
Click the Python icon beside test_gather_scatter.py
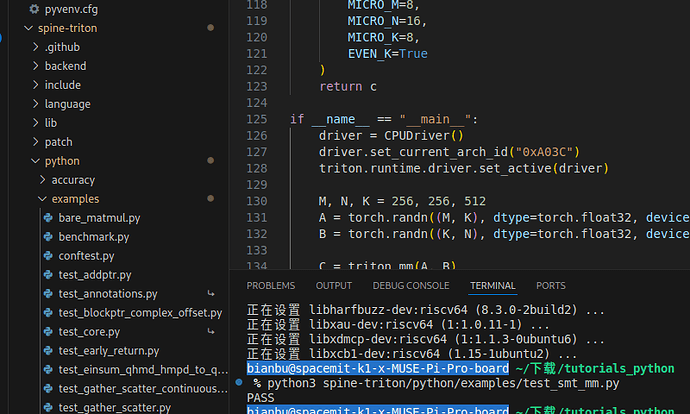[47, 408]
